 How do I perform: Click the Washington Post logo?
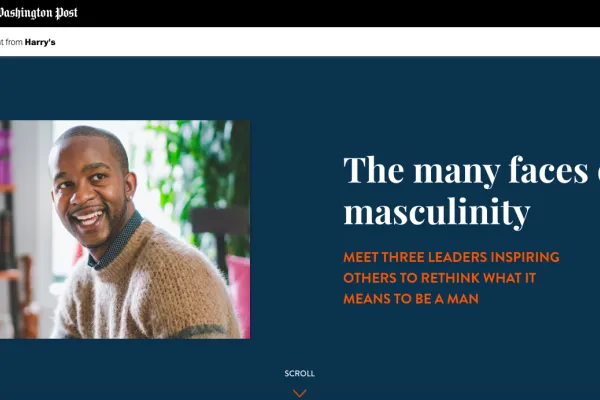click(38, 13)
